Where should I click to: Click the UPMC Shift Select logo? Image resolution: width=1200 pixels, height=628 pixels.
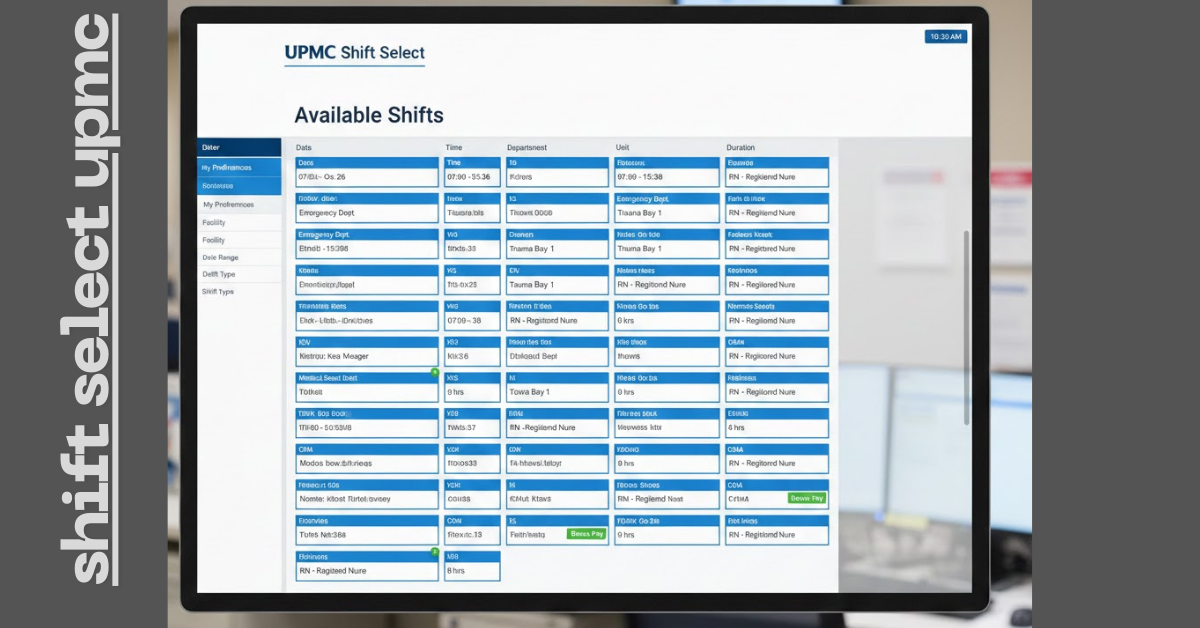[x=355, y=50]
